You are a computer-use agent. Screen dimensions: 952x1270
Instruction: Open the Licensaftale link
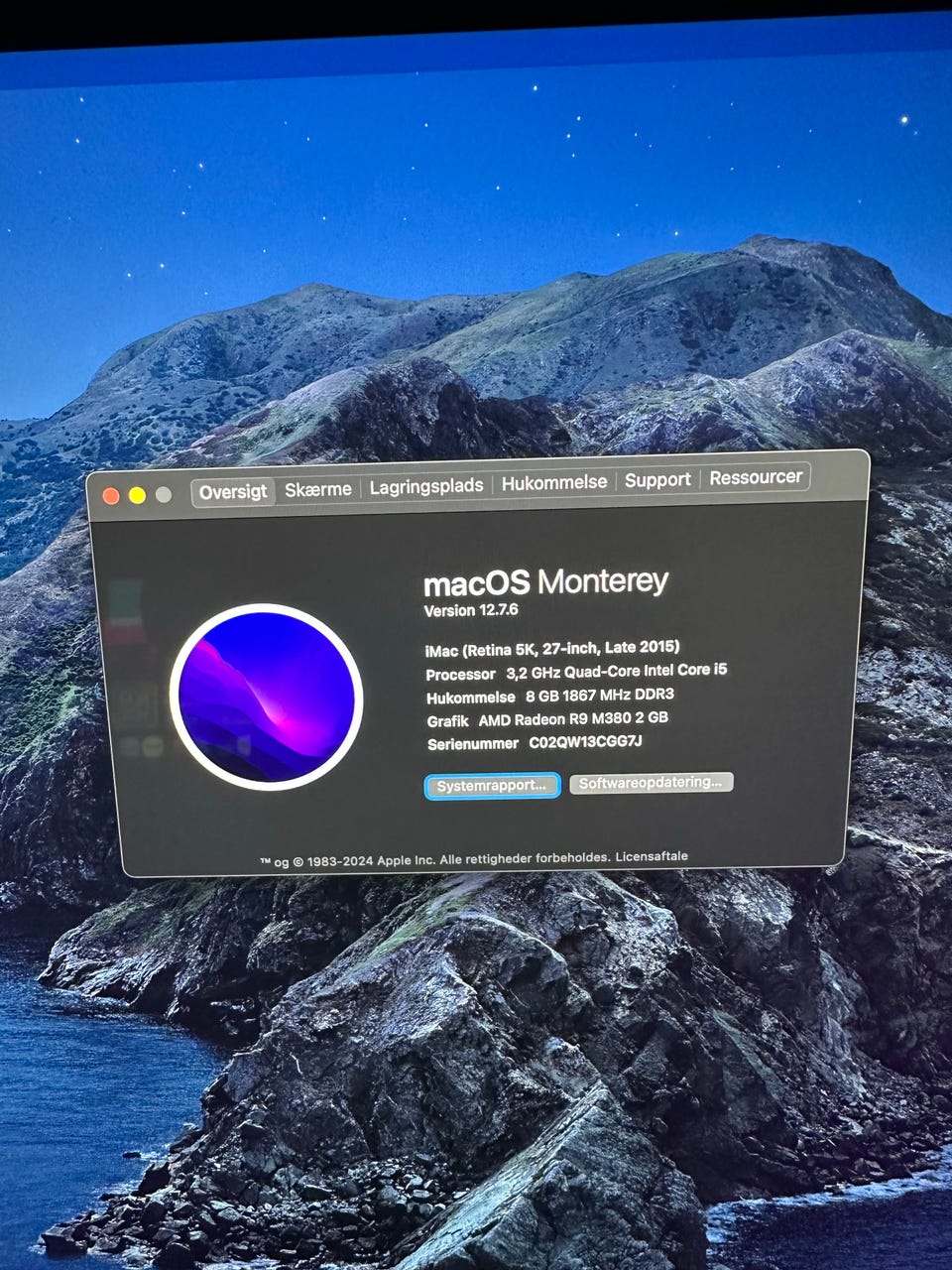[652, 856]
